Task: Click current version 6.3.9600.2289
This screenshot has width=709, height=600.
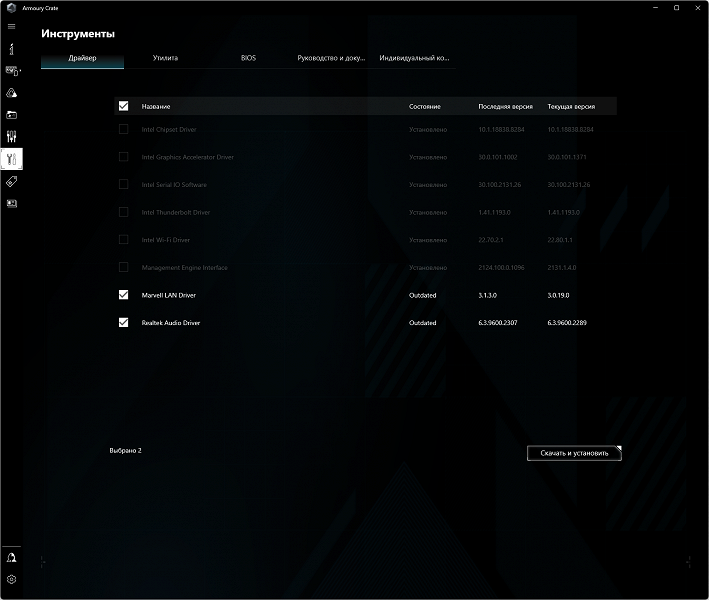Action: click(567, 323)
